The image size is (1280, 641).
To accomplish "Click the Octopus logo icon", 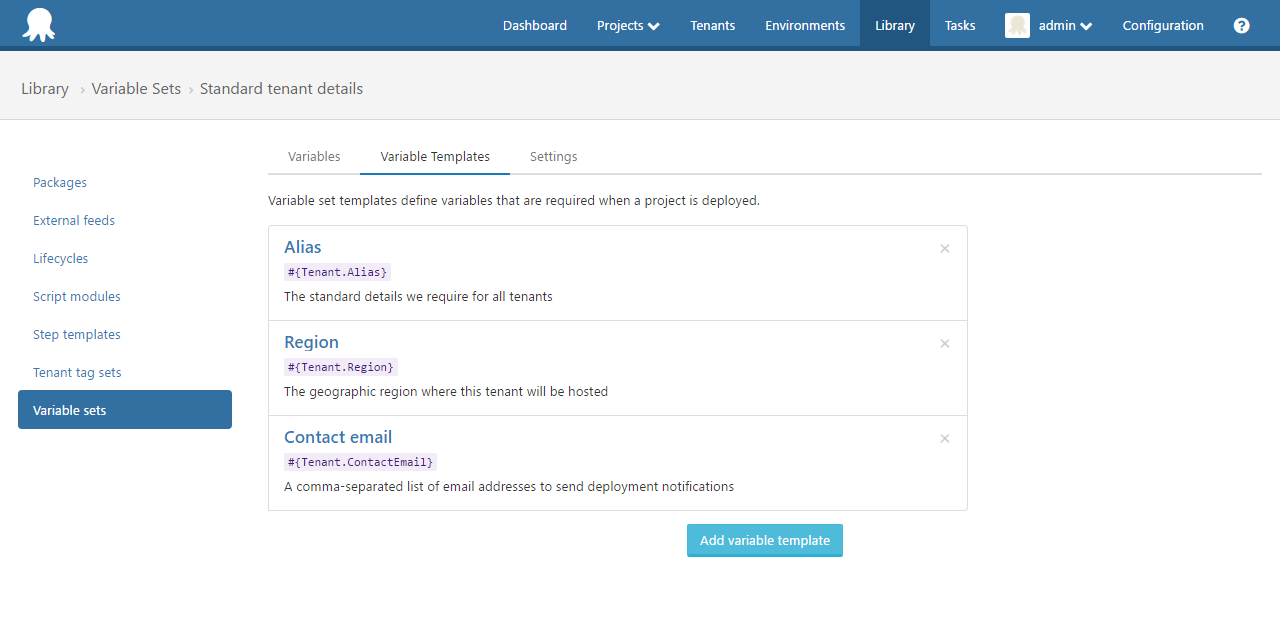I will pyautogui.click(x=39, y=24).
